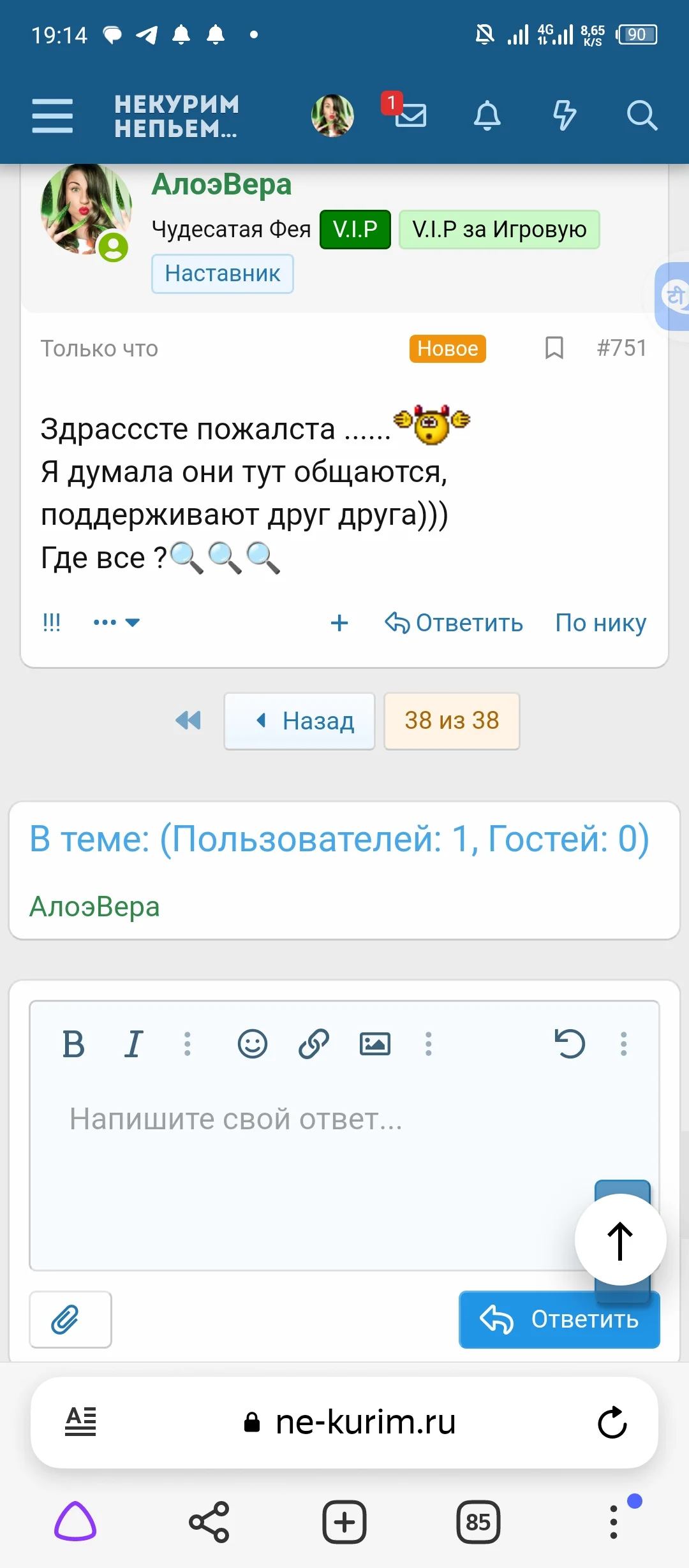Insert a link in the editor
The width and height of the screenshot is (689, 1568).
point(314,1044)
